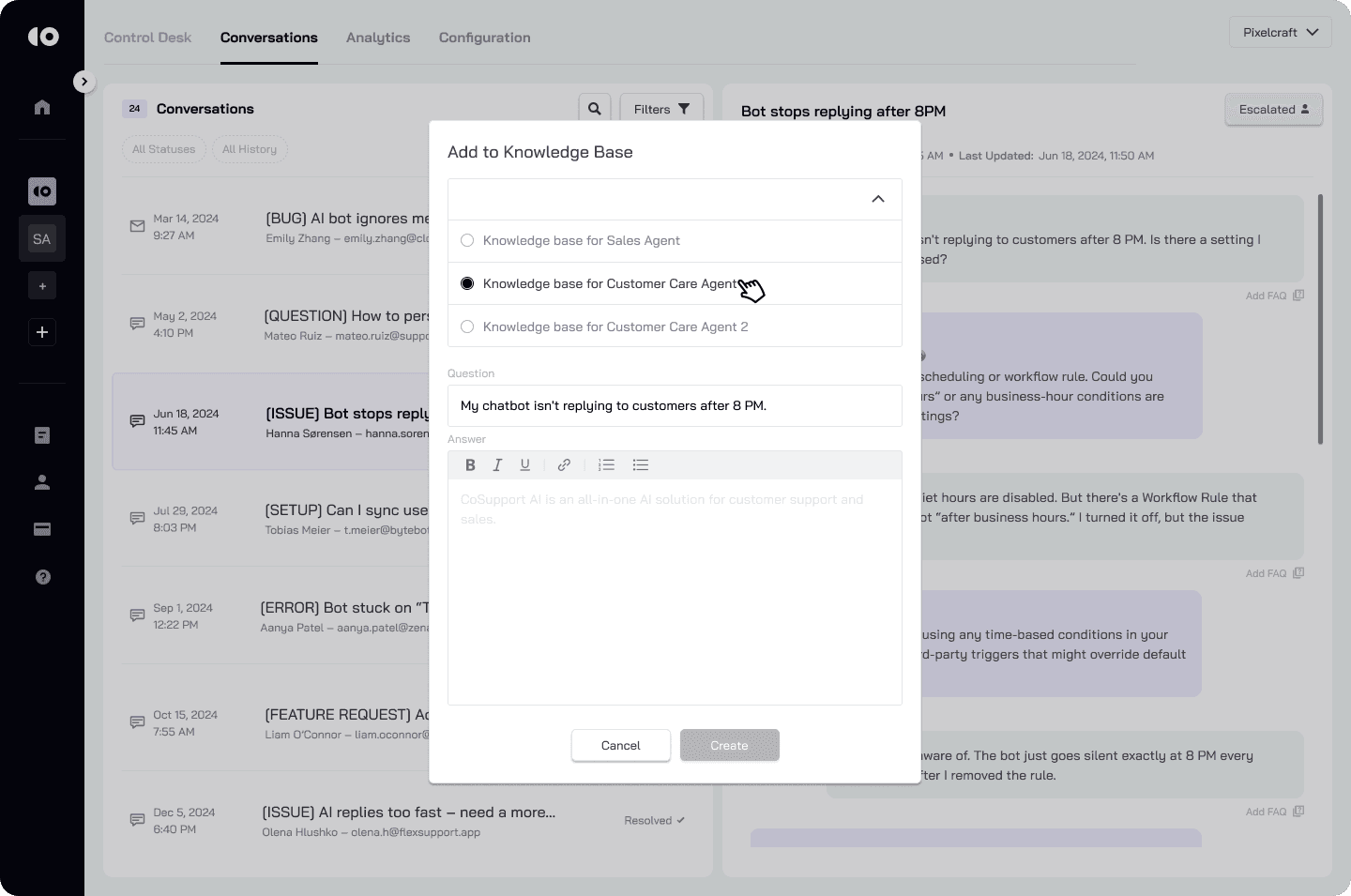Click the Home icon in the sidebar
Image resolution: width=1351 pixels, height=896 pixels.
point(42,107)
